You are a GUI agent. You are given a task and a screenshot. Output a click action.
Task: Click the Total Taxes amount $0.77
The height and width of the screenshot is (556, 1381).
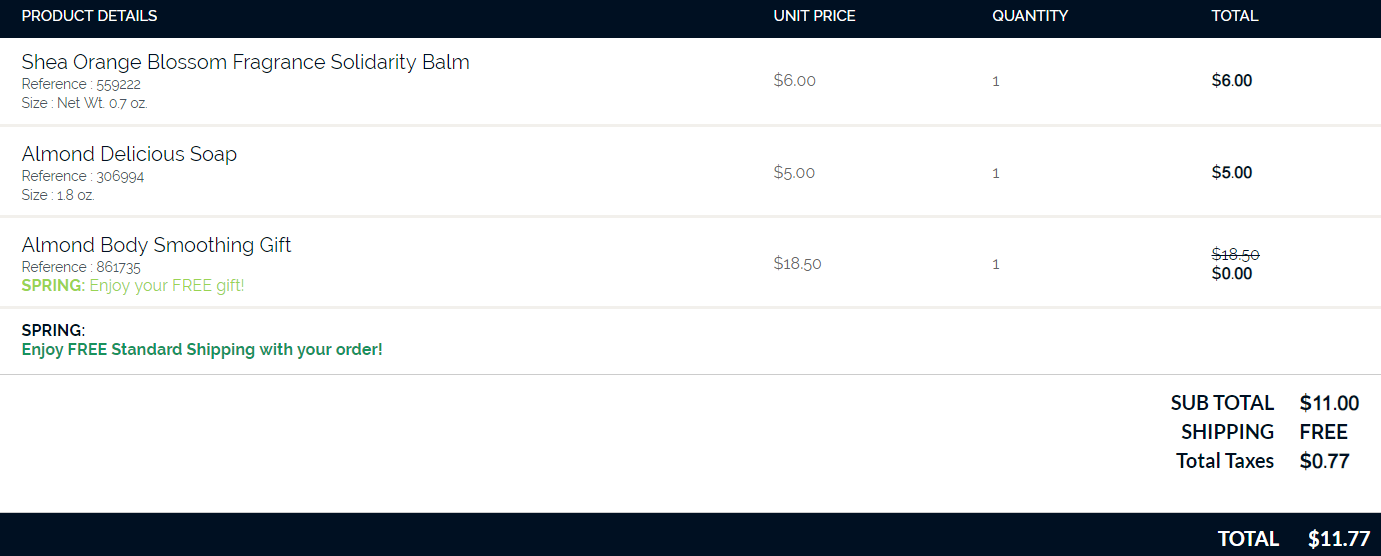click(x=1324, y=461)
